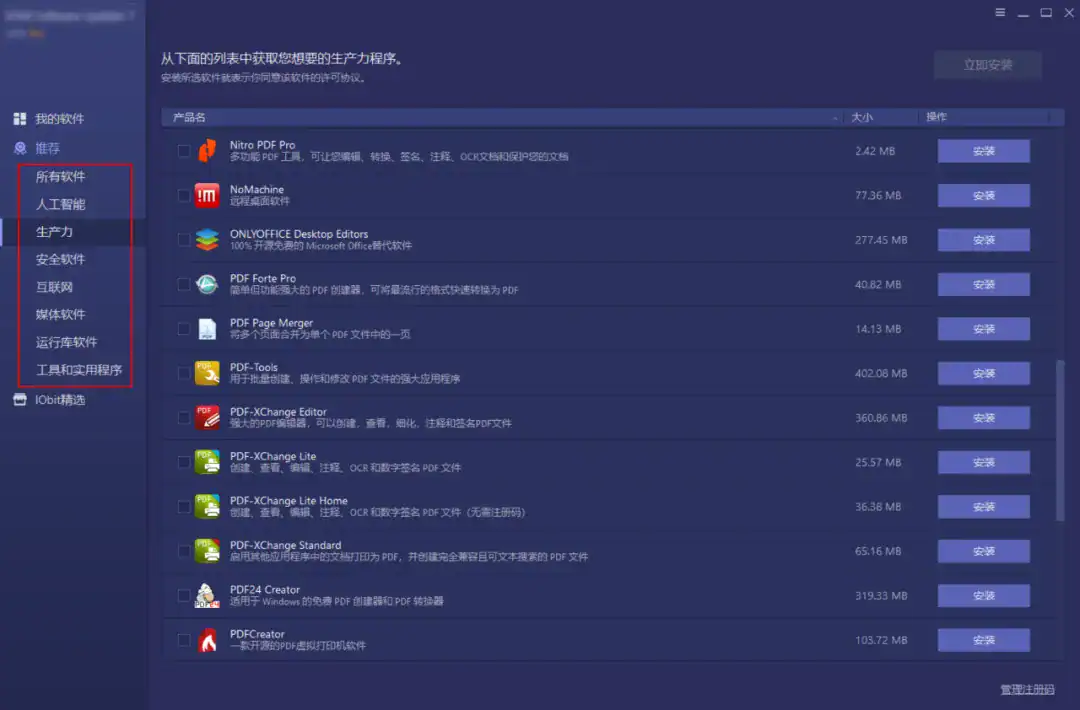1080x710 pixels.
Task: Check the PDF24 Creator checkbox
Action: click(184, 595)
